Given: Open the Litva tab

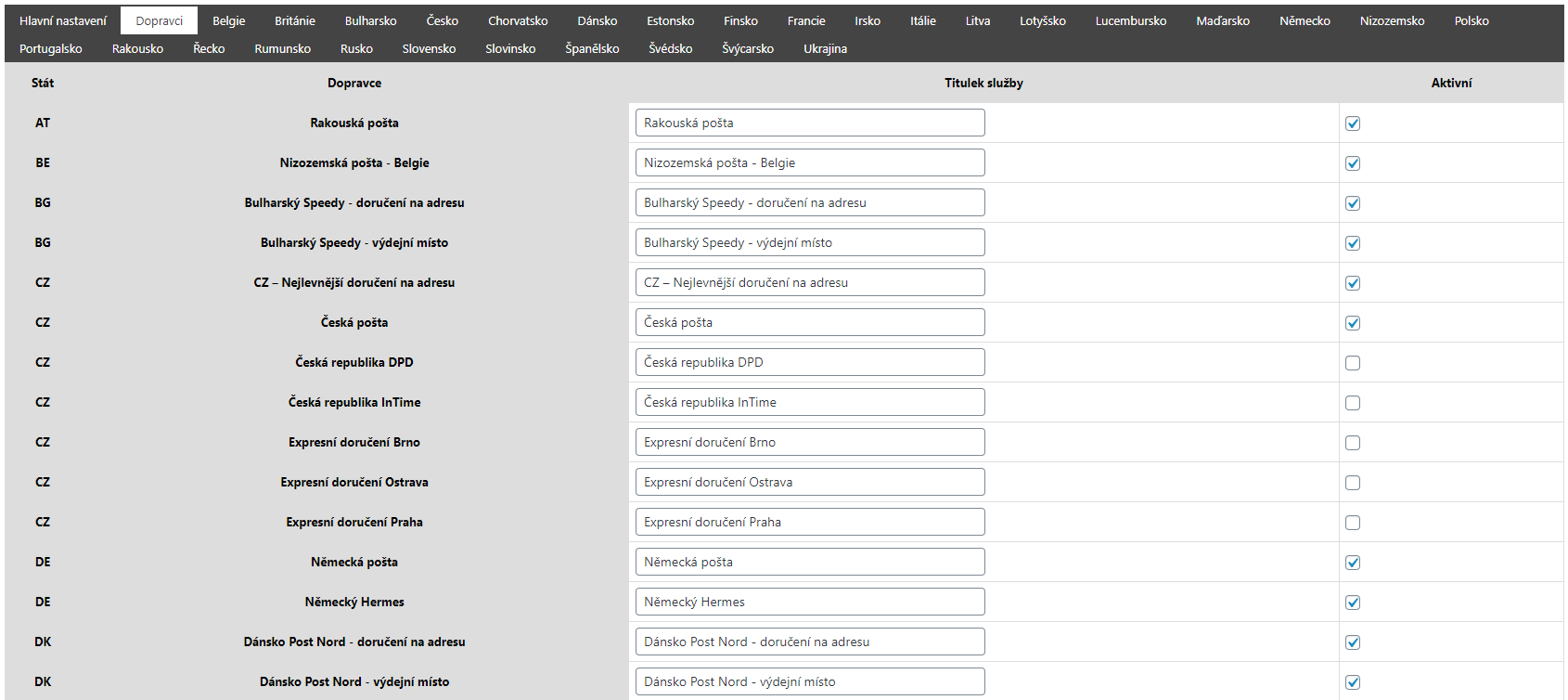Looking at the screenshot, I should click(978, 20).
